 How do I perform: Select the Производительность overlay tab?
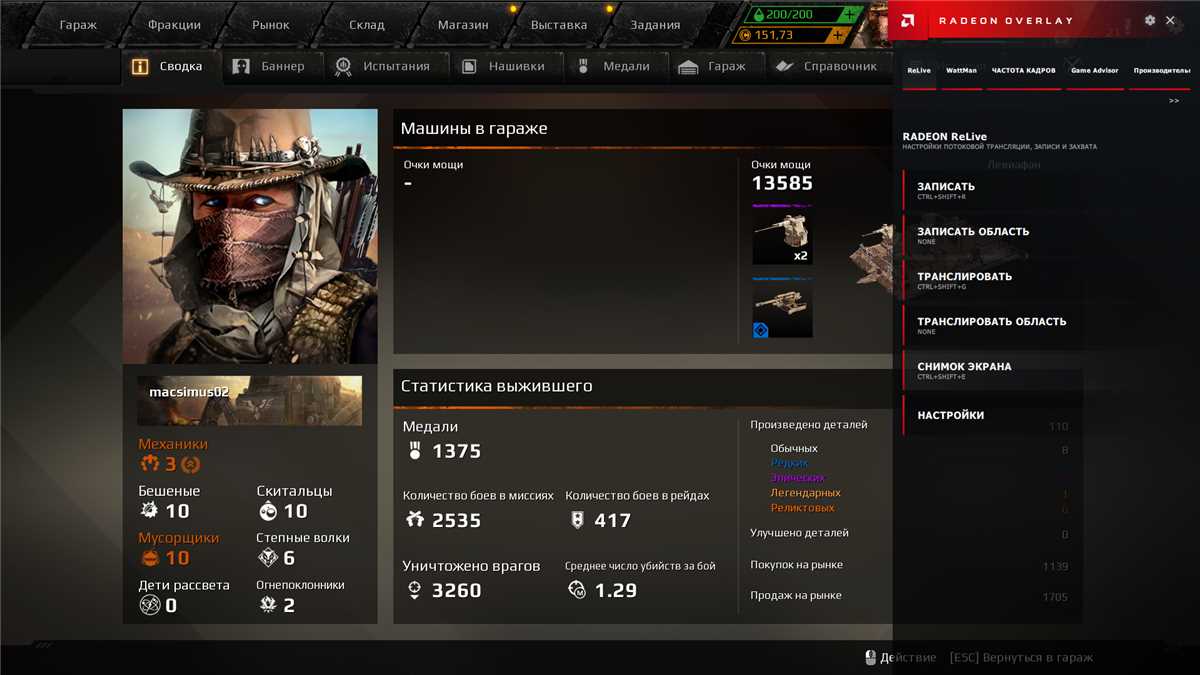click(x=1160, y=71)
